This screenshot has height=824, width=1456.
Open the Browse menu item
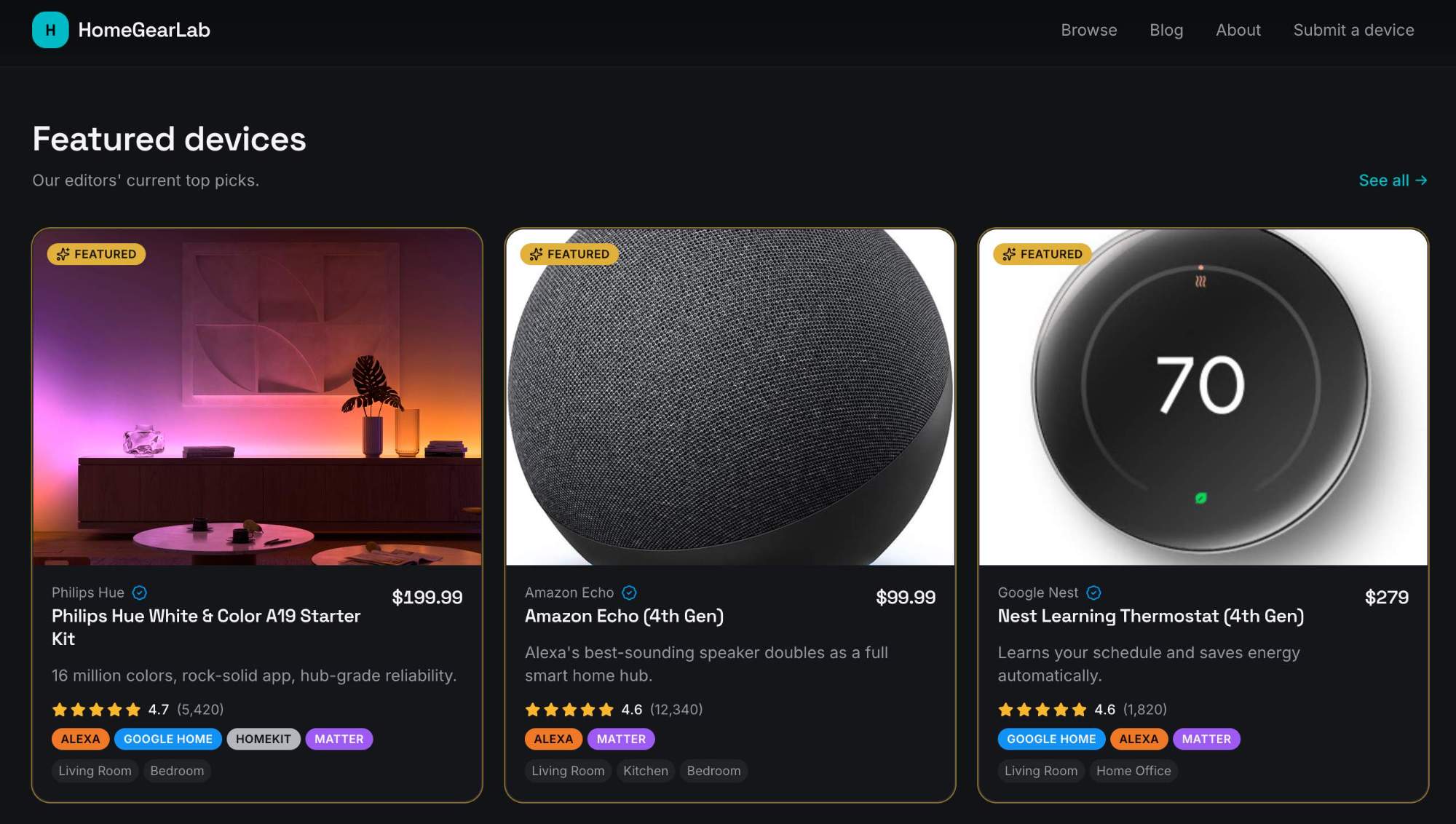coord(1088,30)
